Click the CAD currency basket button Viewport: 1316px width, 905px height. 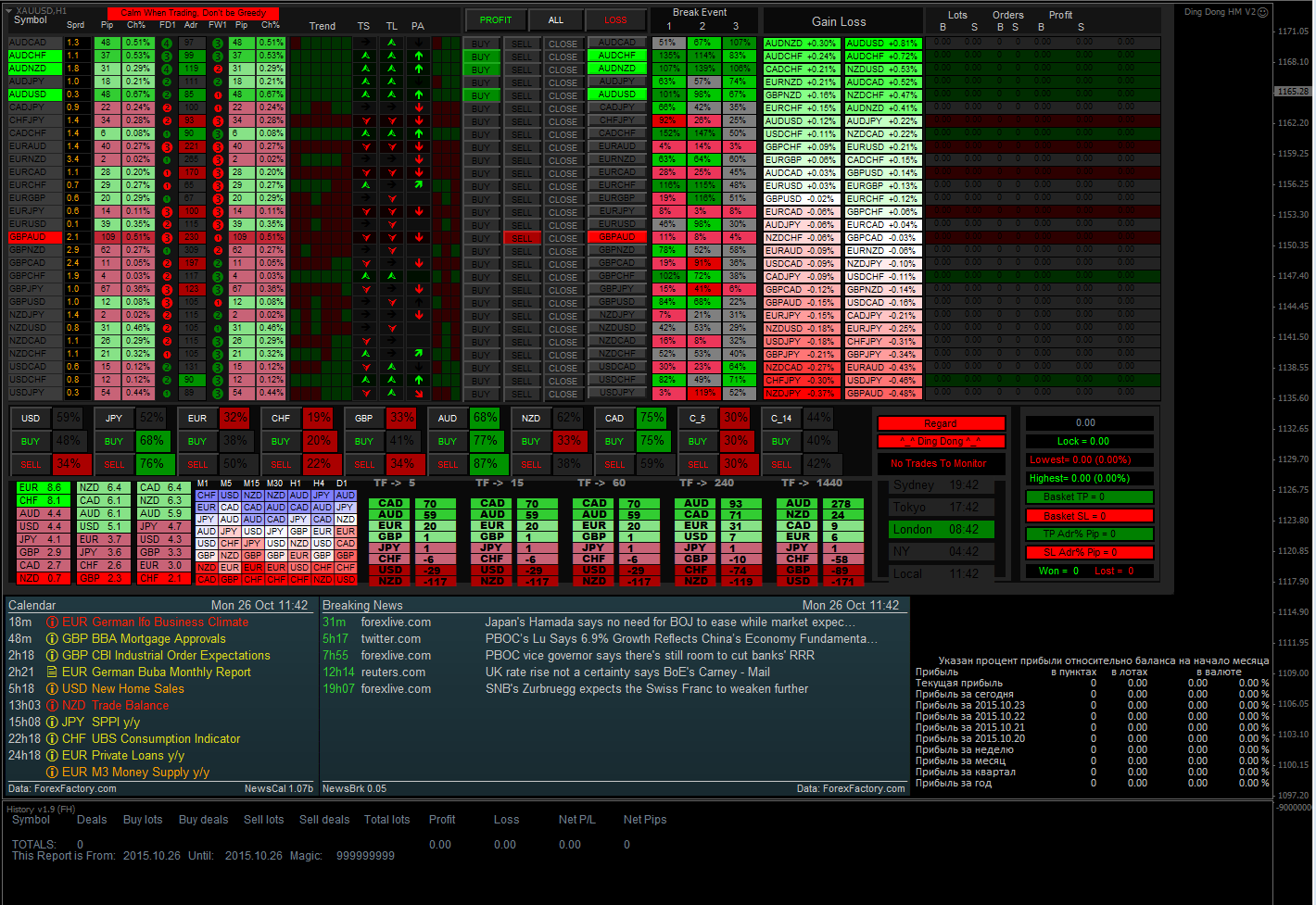click(614, 419)
